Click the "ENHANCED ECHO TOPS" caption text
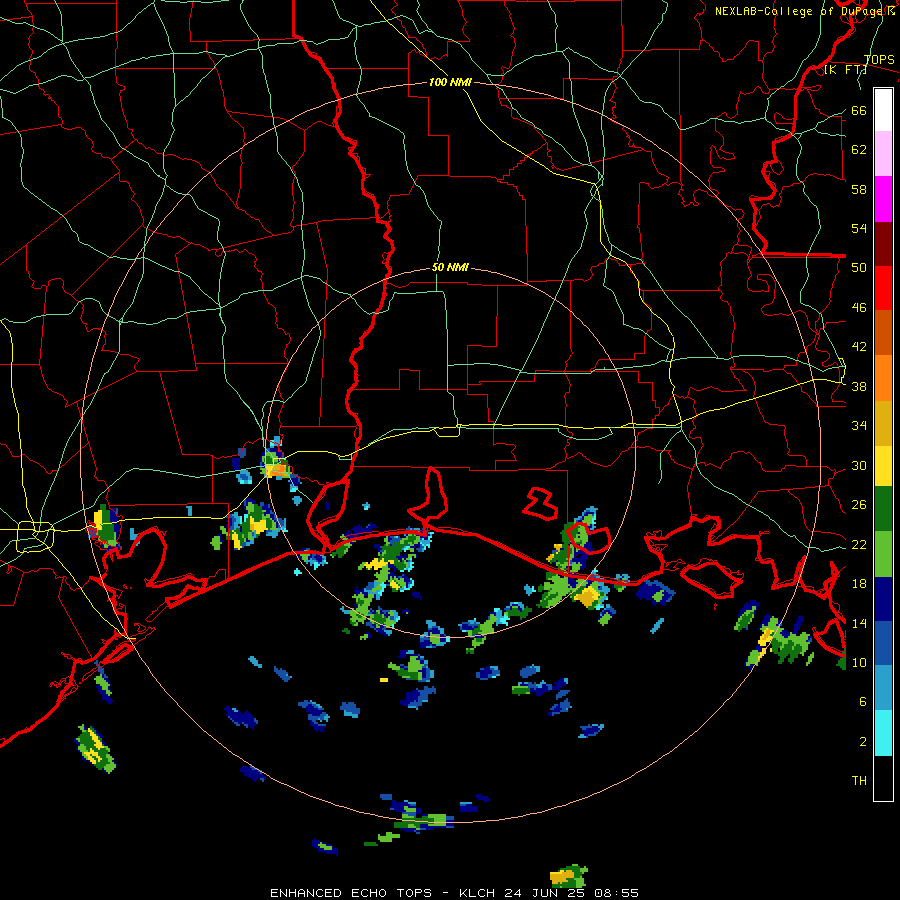This screenshot has height=900, width=900. point(351,893)
